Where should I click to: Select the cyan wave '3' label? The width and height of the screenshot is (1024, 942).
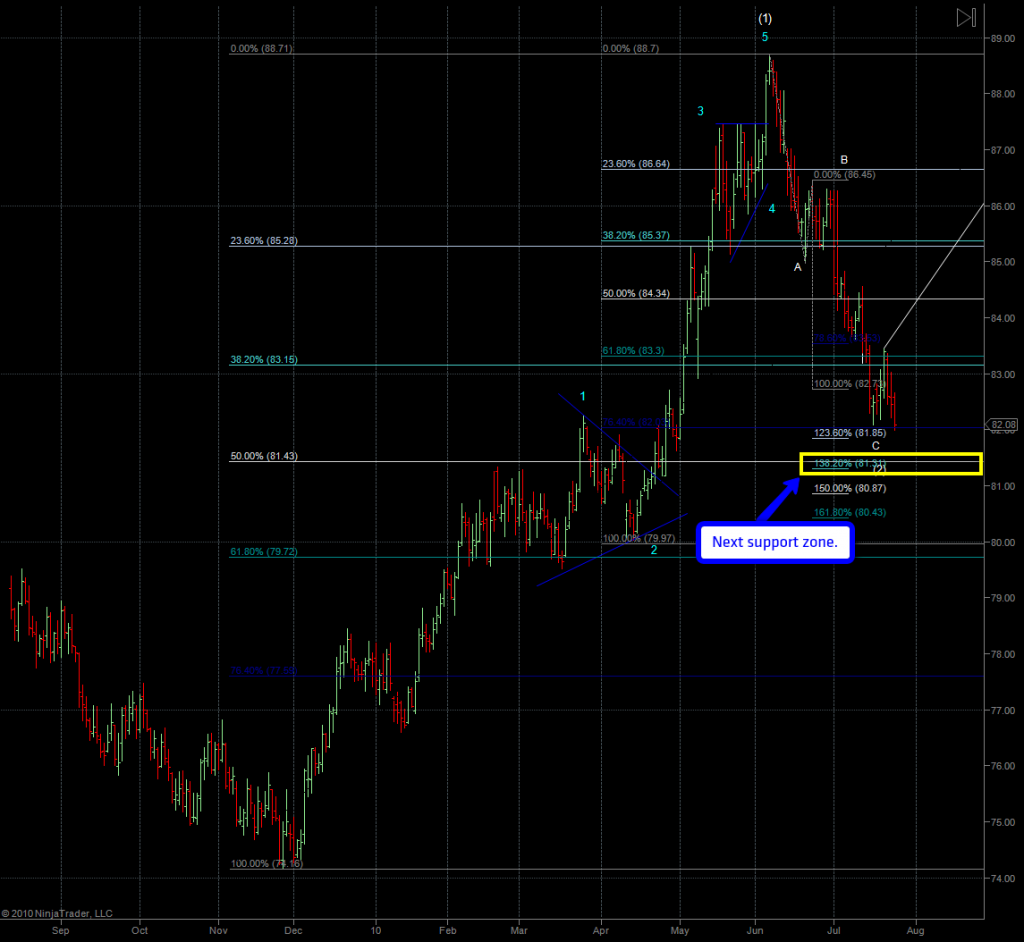(700, 111)
